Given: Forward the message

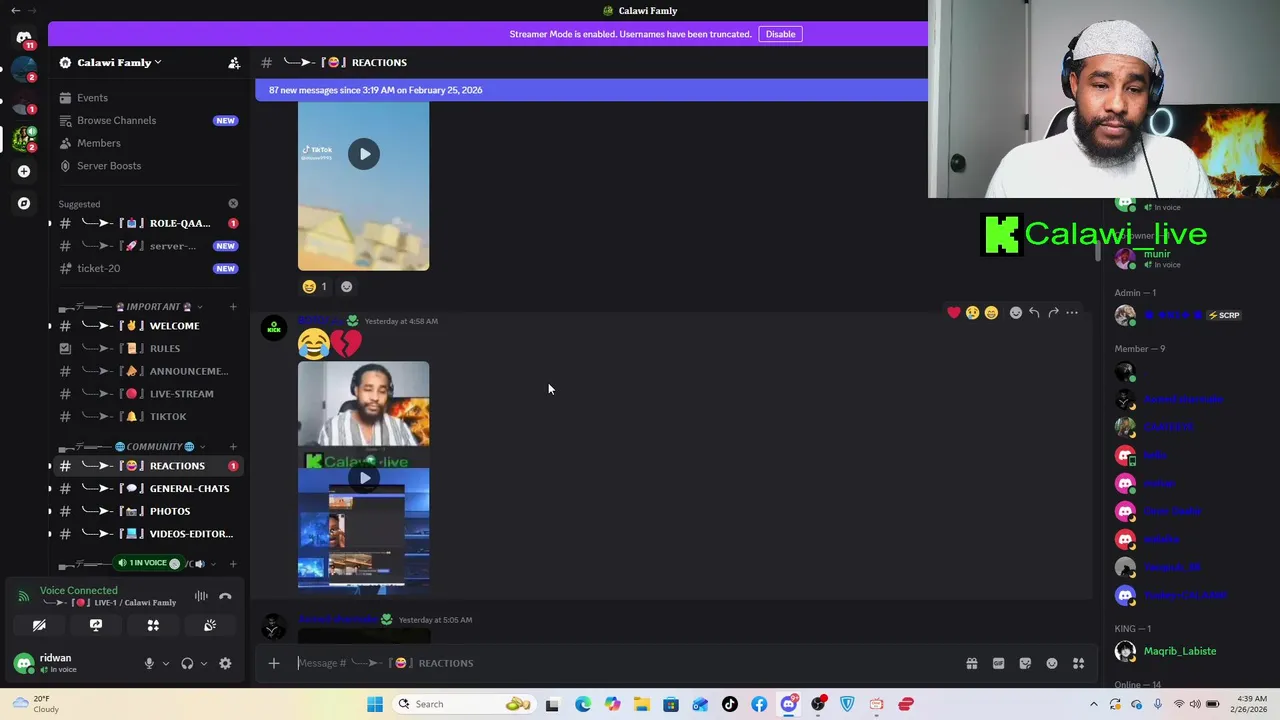Looking at the screenshot, I should [x=1053, y=313].
